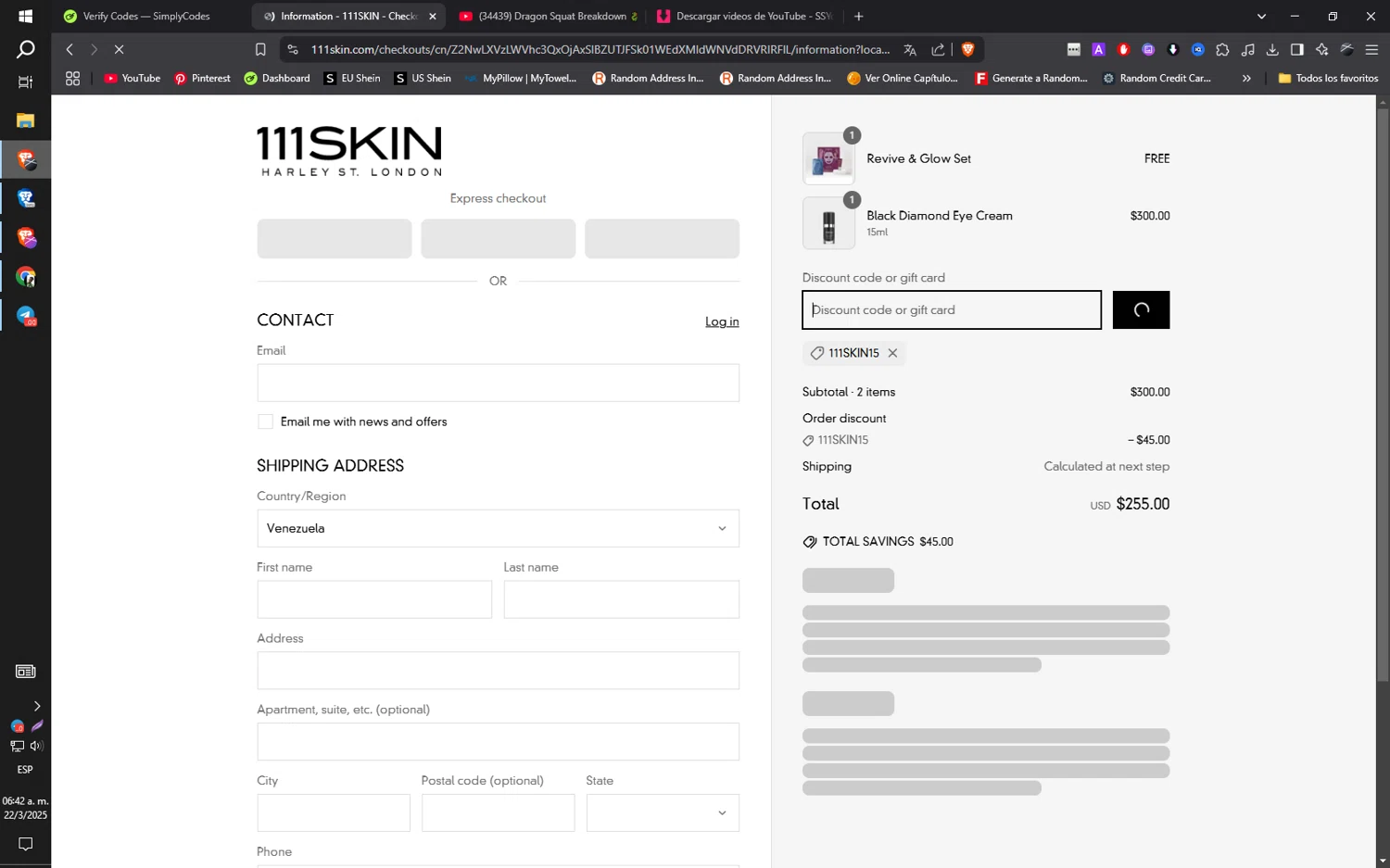Open Pinterest bookmark
1390x868 pixels.
point(202,79)
